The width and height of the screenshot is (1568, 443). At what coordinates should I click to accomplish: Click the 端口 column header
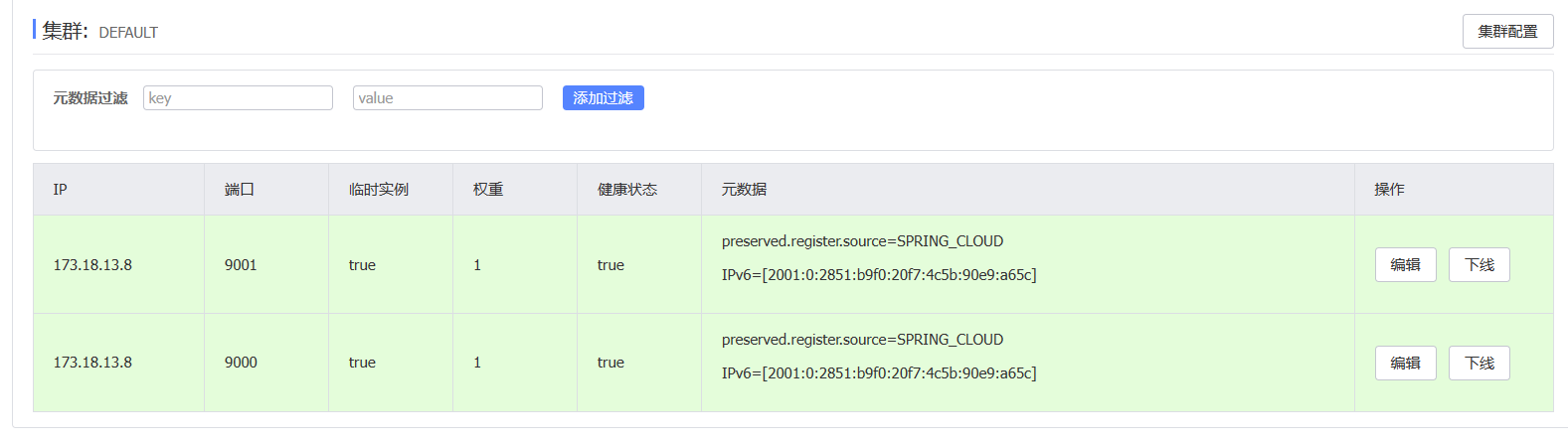(x=240, y=190)
